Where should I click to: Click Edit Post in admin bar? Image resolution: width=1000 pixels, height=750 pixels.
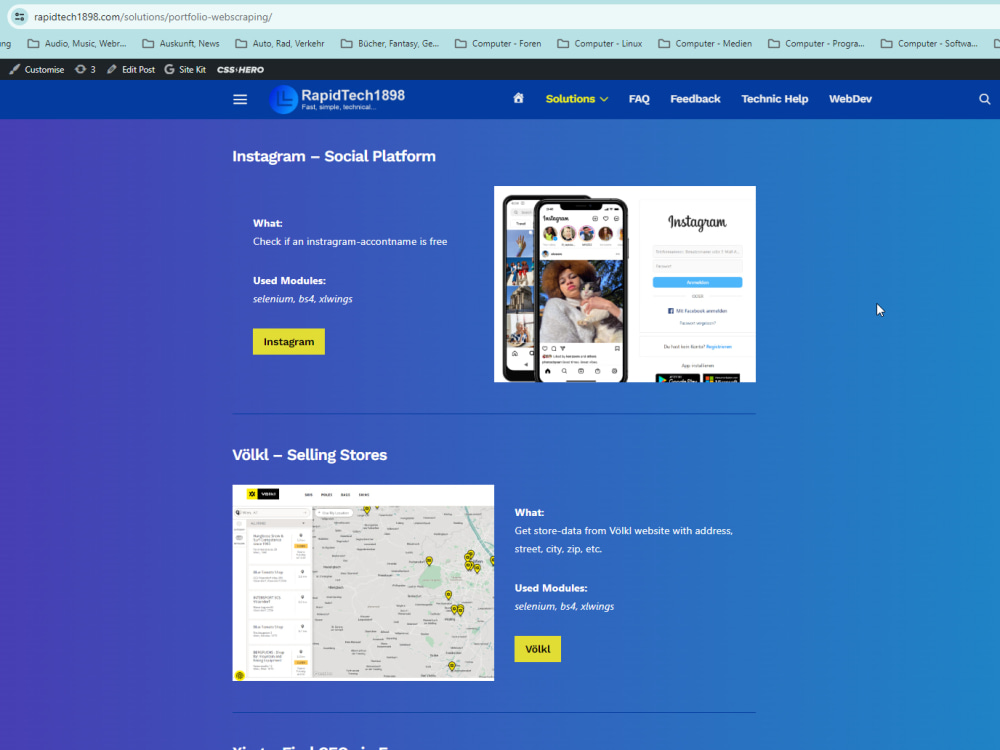(131, 70)
